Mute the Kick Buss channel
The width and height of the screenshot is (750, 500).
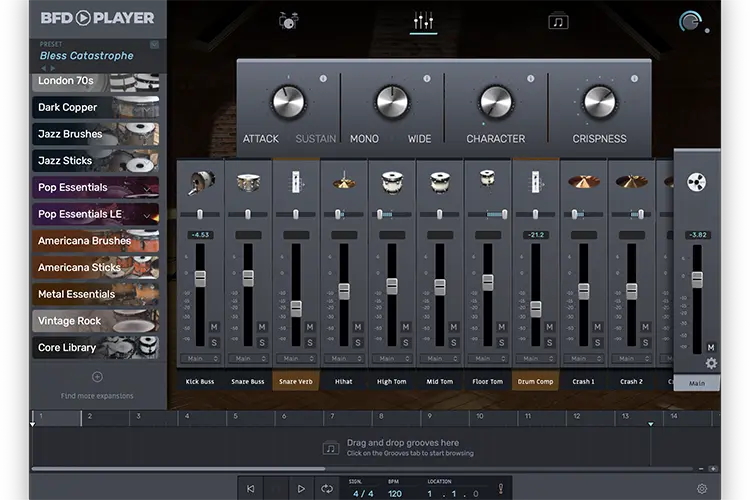(214, 327)
